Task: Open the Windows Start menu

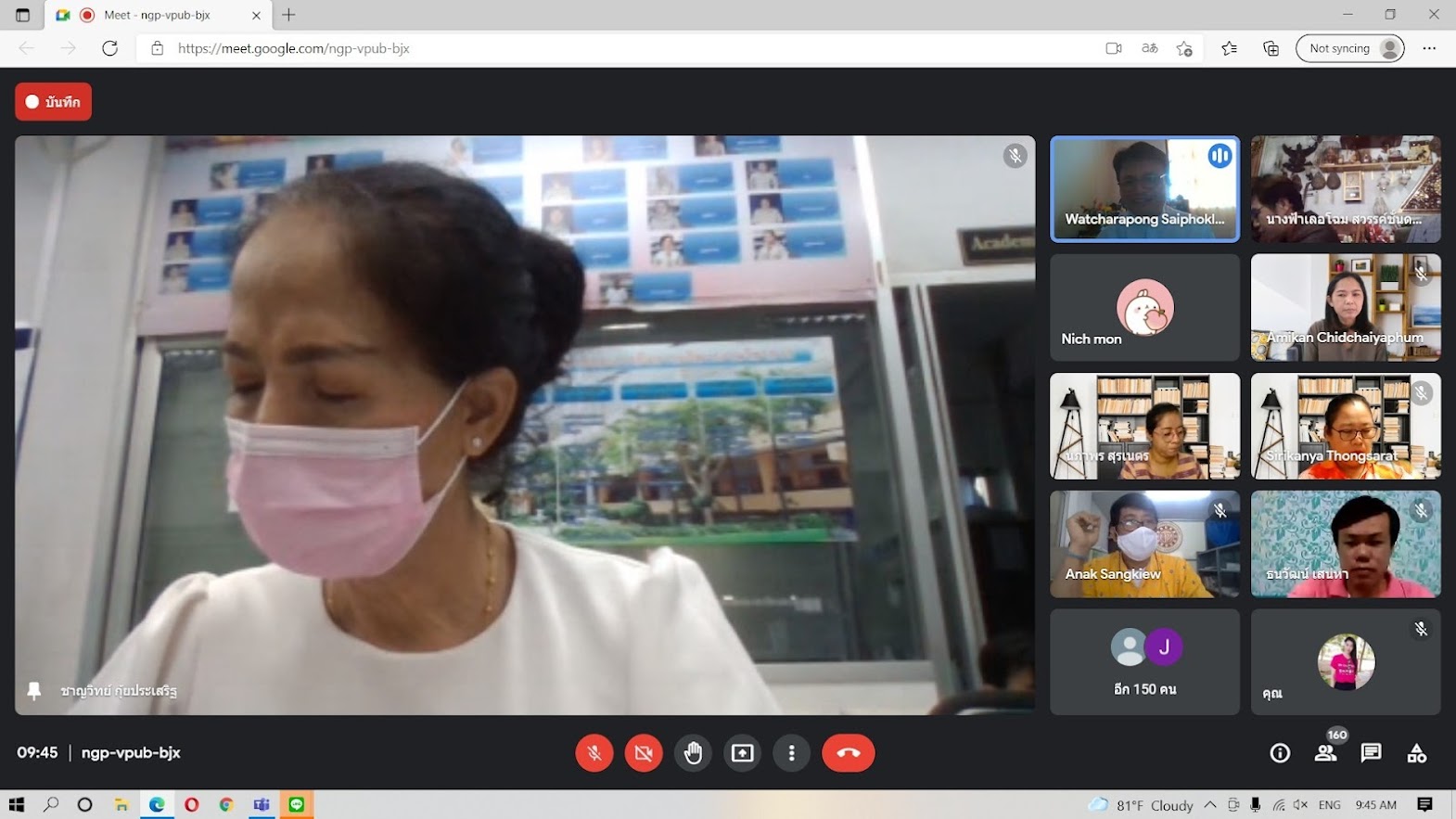Action: [x=17, y=804]
